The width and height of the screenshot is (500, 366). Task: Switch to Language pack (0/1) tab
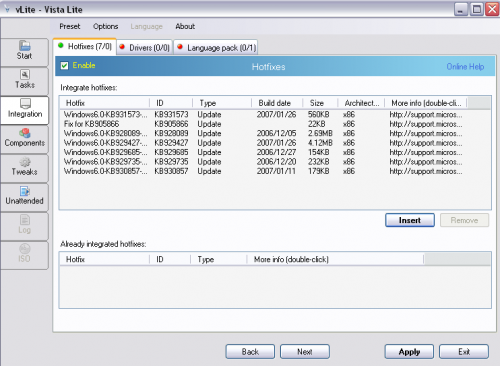216,47
